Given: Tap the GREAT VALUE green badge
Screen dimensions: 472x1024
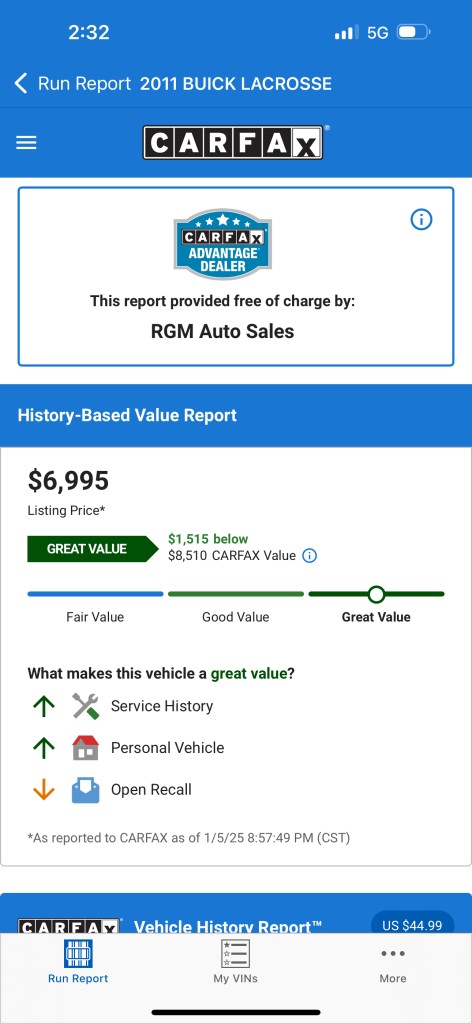Looking at the screenshot, I should pos(93,549).
